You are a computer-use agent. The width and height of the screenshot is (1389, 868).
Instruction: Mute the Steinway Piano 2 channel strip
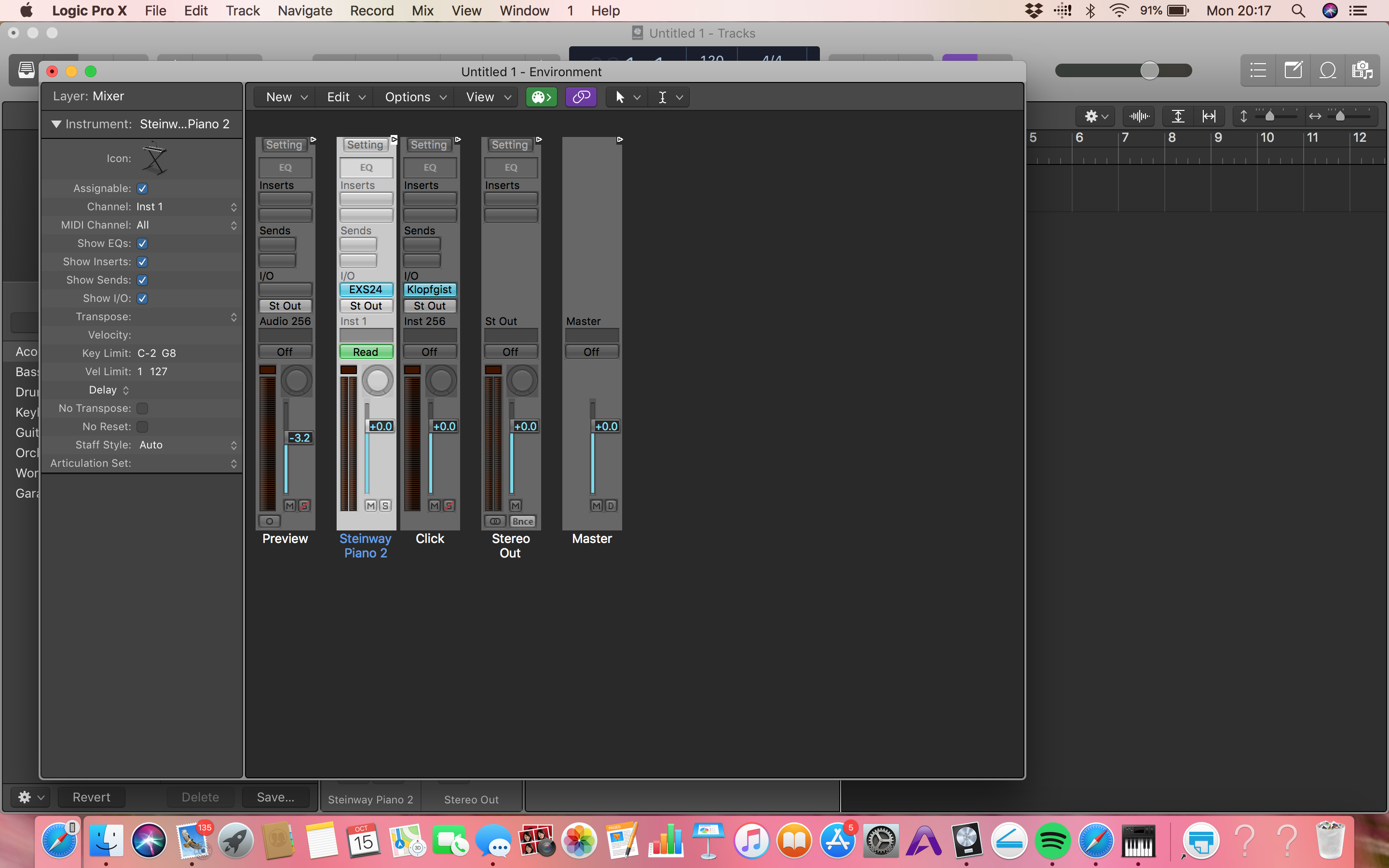click(371, 506)
